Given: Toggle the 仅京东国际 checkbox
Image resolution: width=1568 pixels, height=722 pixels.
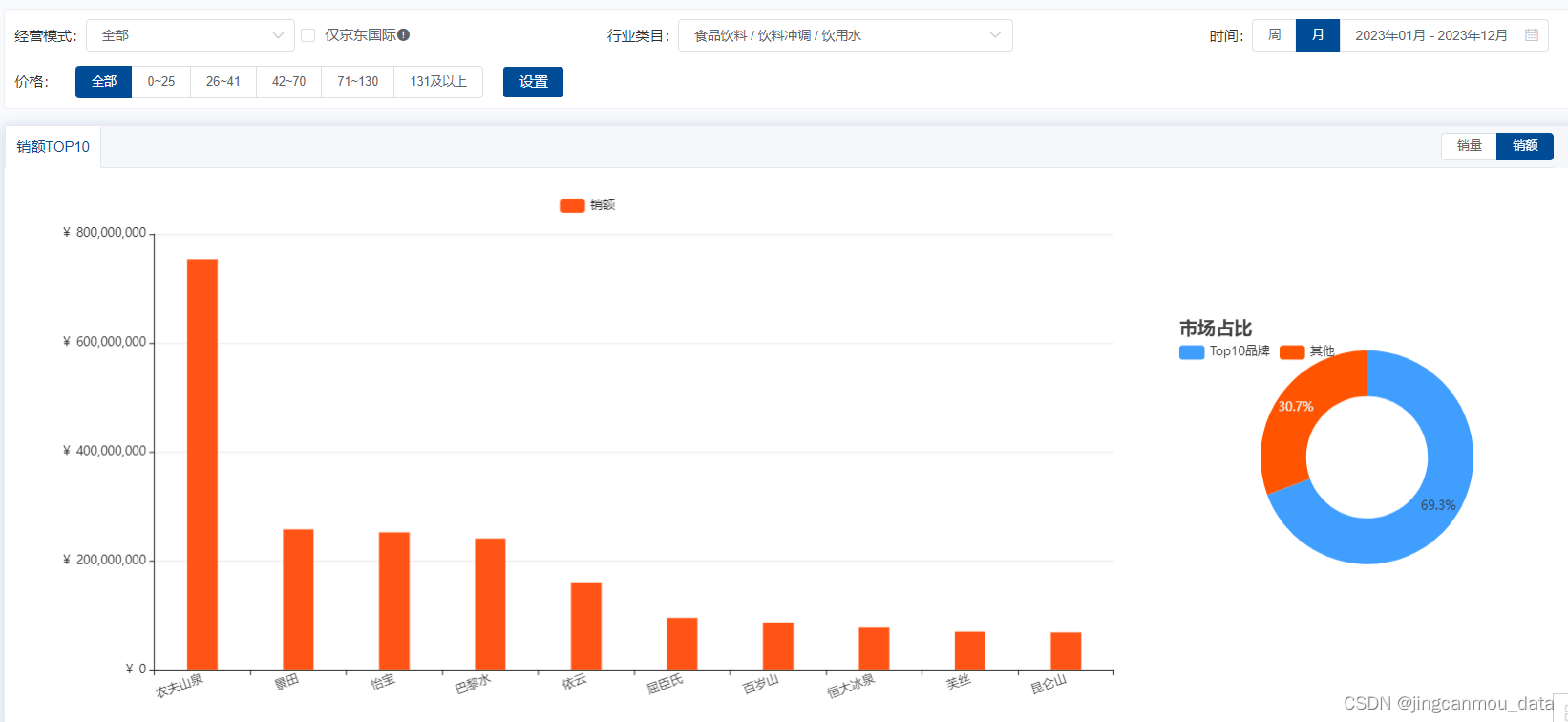Looking at the screenshot, I should tap(308, 35).
